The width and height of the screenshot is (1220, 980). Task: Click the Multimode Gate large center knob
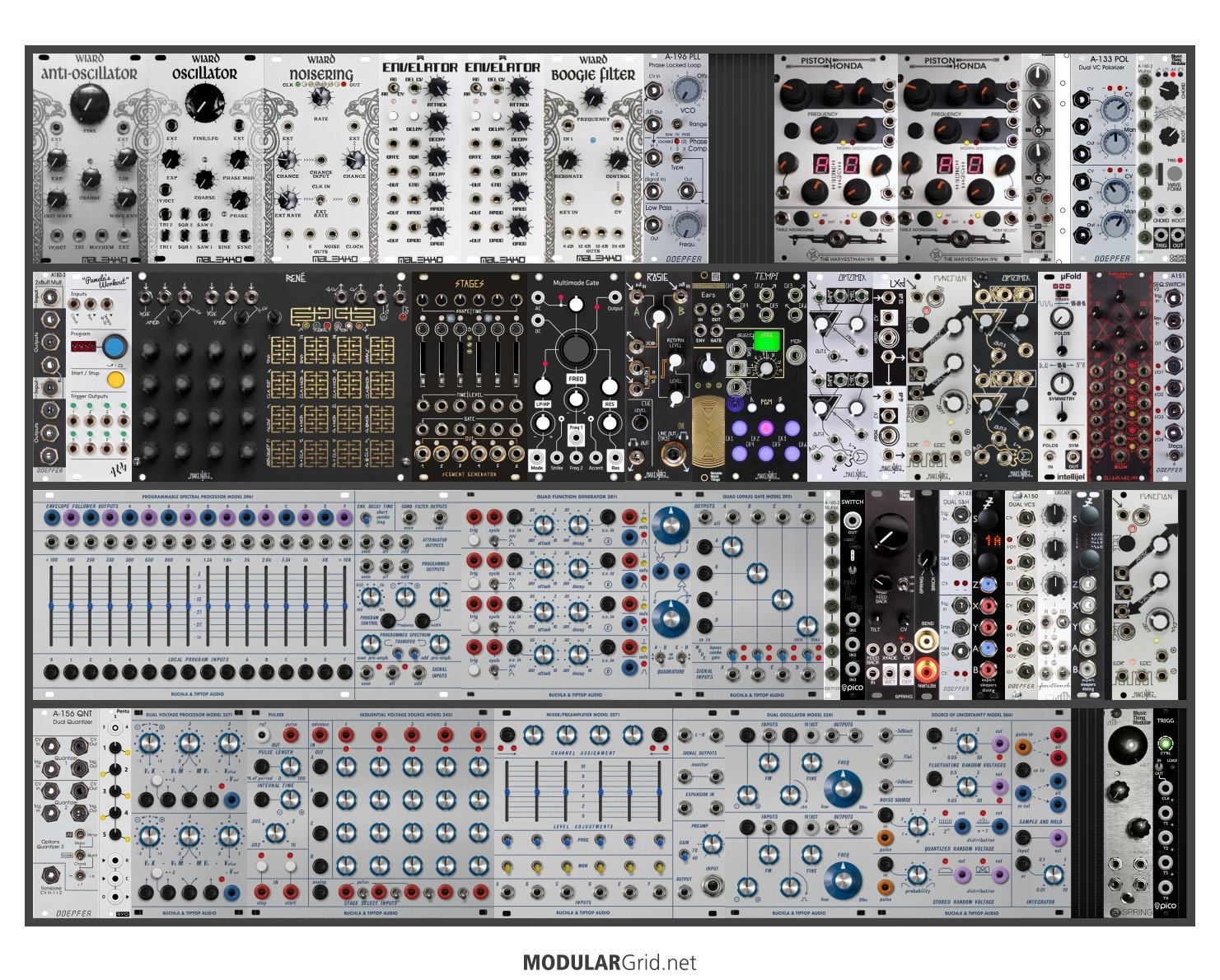(x=576, y=349)
